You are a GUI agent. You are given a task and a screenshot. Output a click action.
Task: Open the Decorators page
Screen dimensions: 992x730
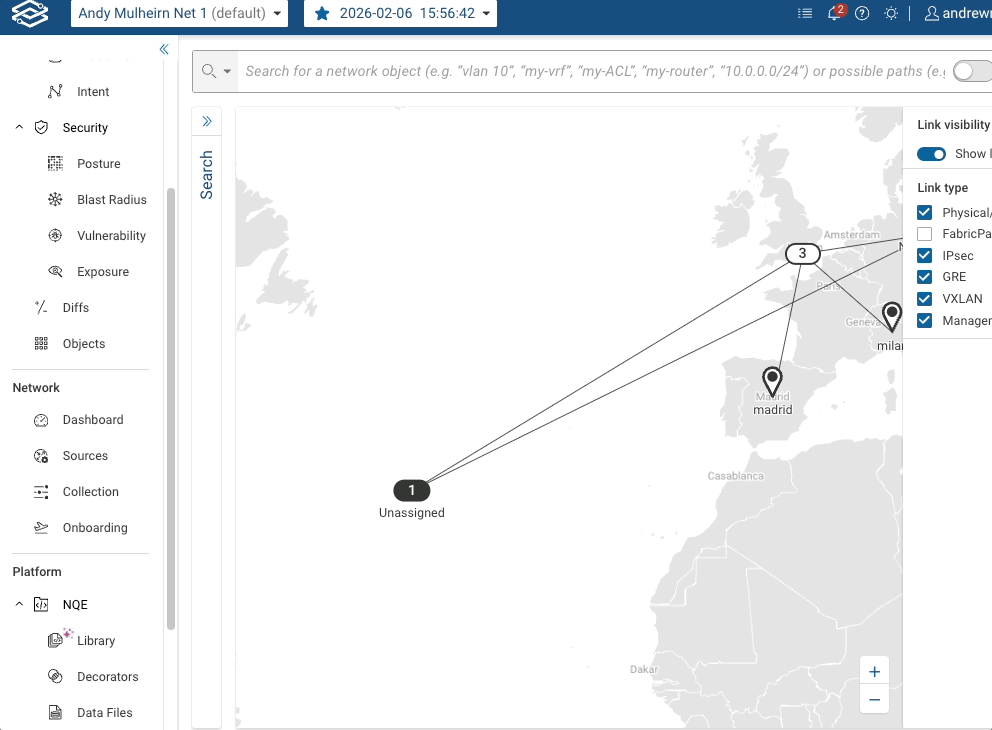108,677
